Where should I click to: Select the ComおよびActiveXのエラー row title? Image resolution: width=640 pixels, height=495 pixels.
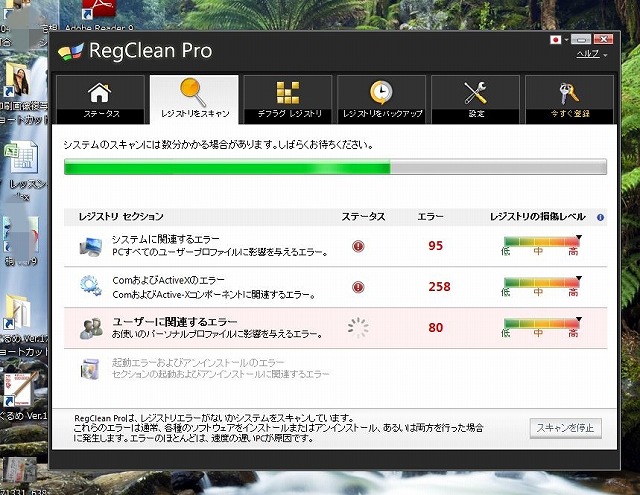point(168,280)
